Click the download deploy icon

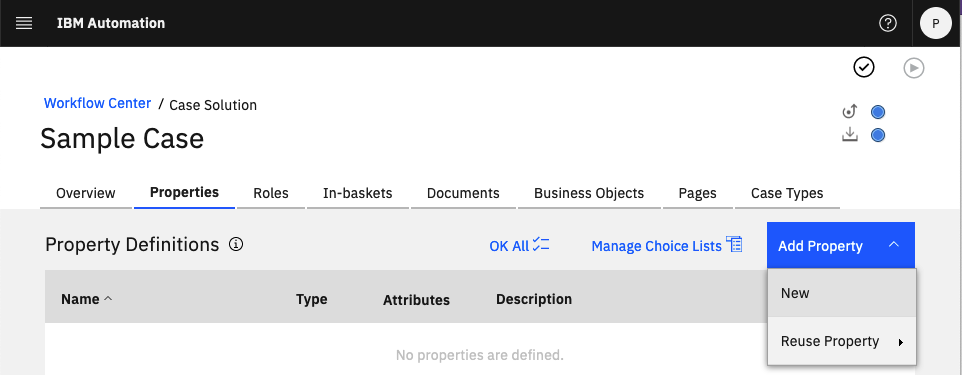(850, 134)
